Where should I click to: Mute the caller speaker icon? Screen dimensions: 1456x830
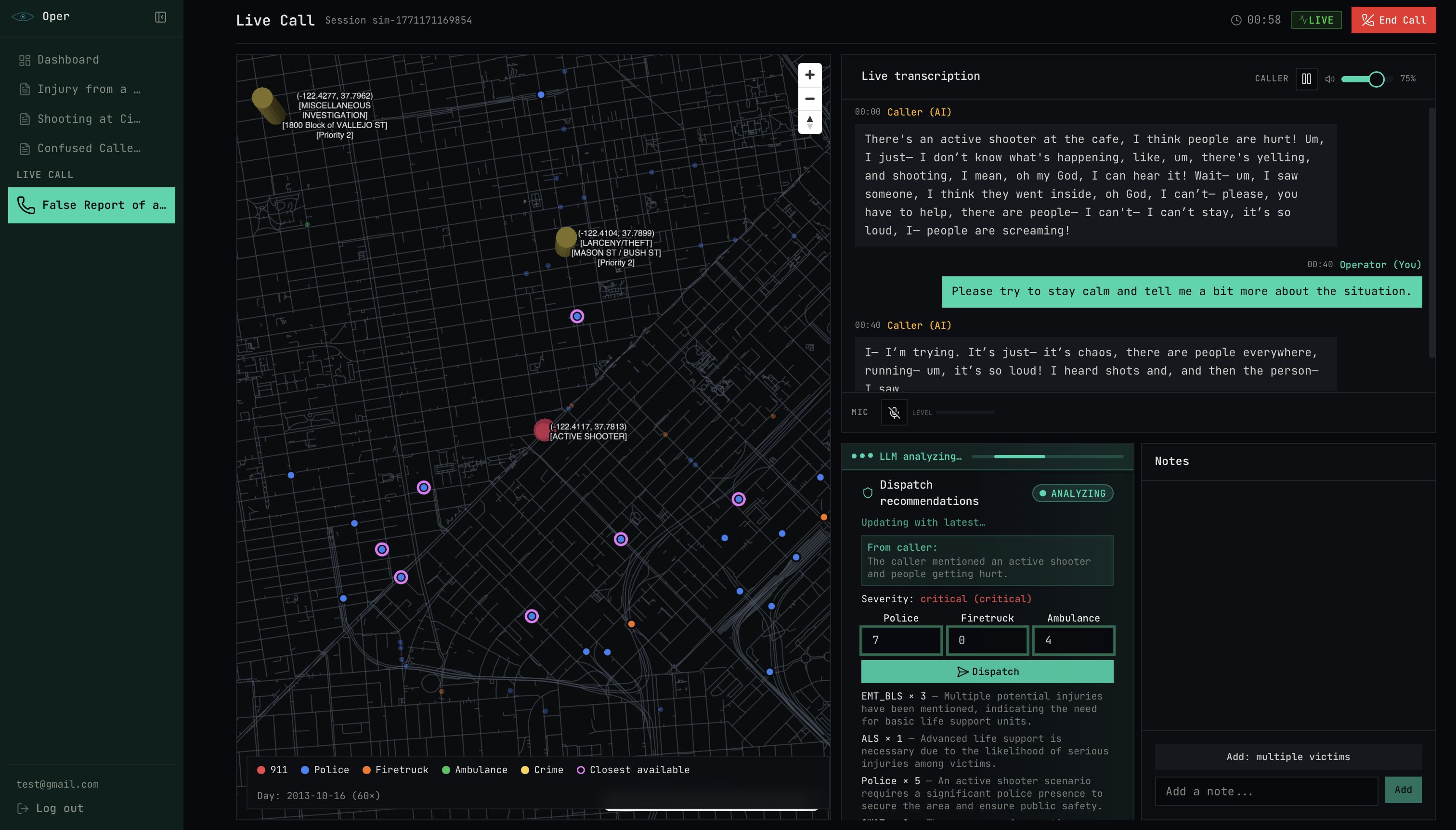1329,79
